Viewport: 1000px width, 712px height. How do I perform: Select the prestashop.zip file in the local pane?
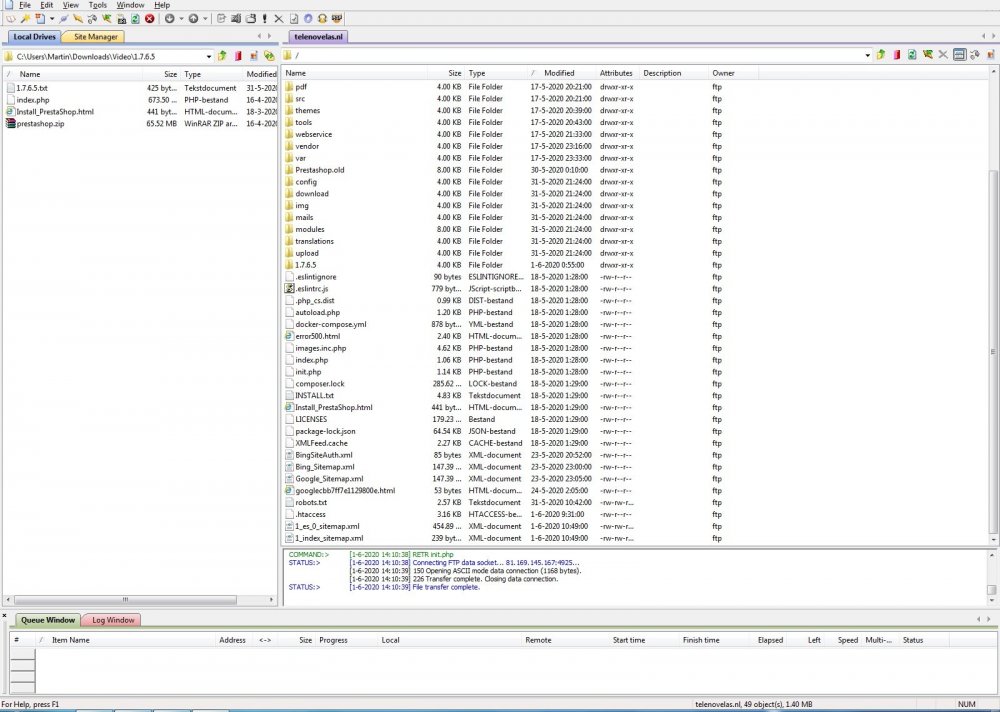point(41,124)
